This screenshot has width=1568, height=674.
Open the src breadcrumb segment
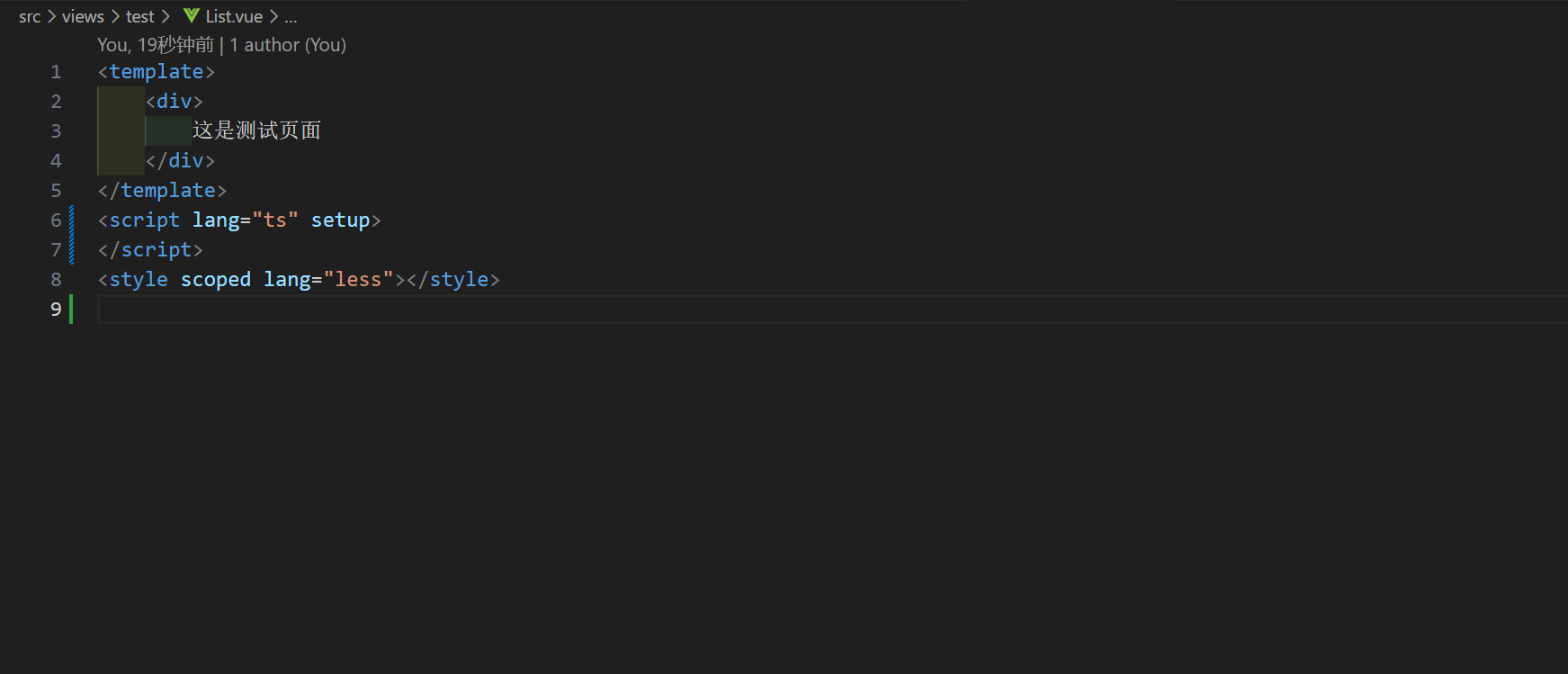point(30,16)
